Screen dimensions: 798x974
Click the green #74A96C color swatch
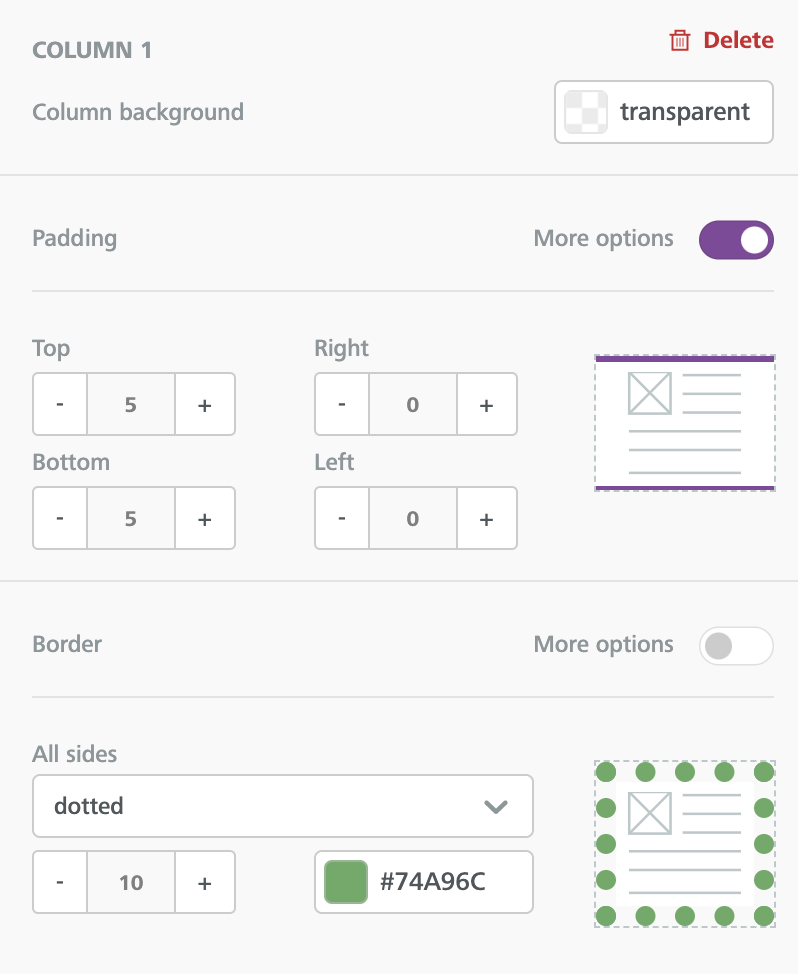(x=346, y=882)
